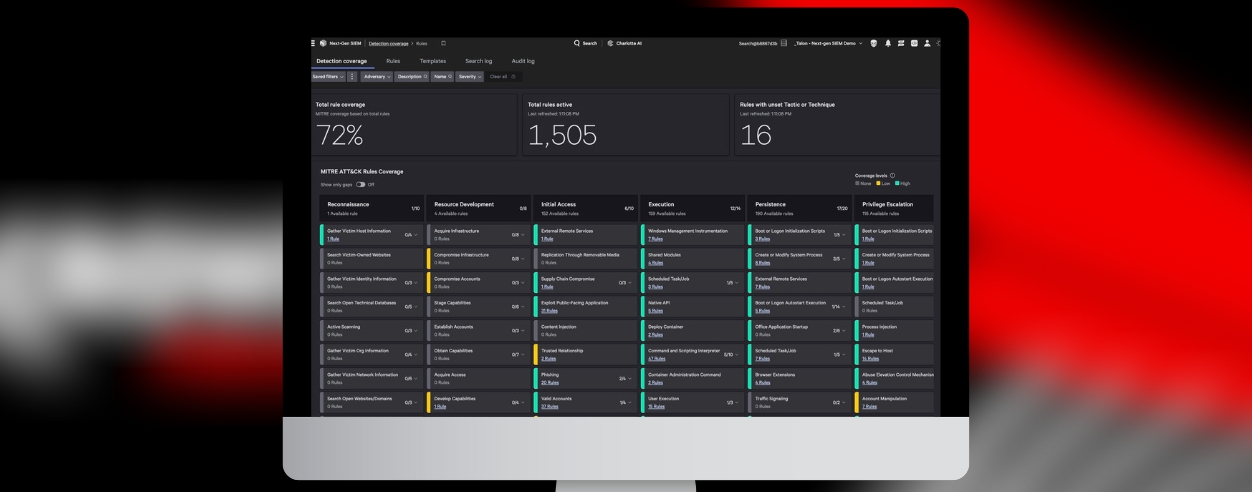1252x492 pixels.
Task: Select the Persistence tactic header
Action: coord(800,207)
